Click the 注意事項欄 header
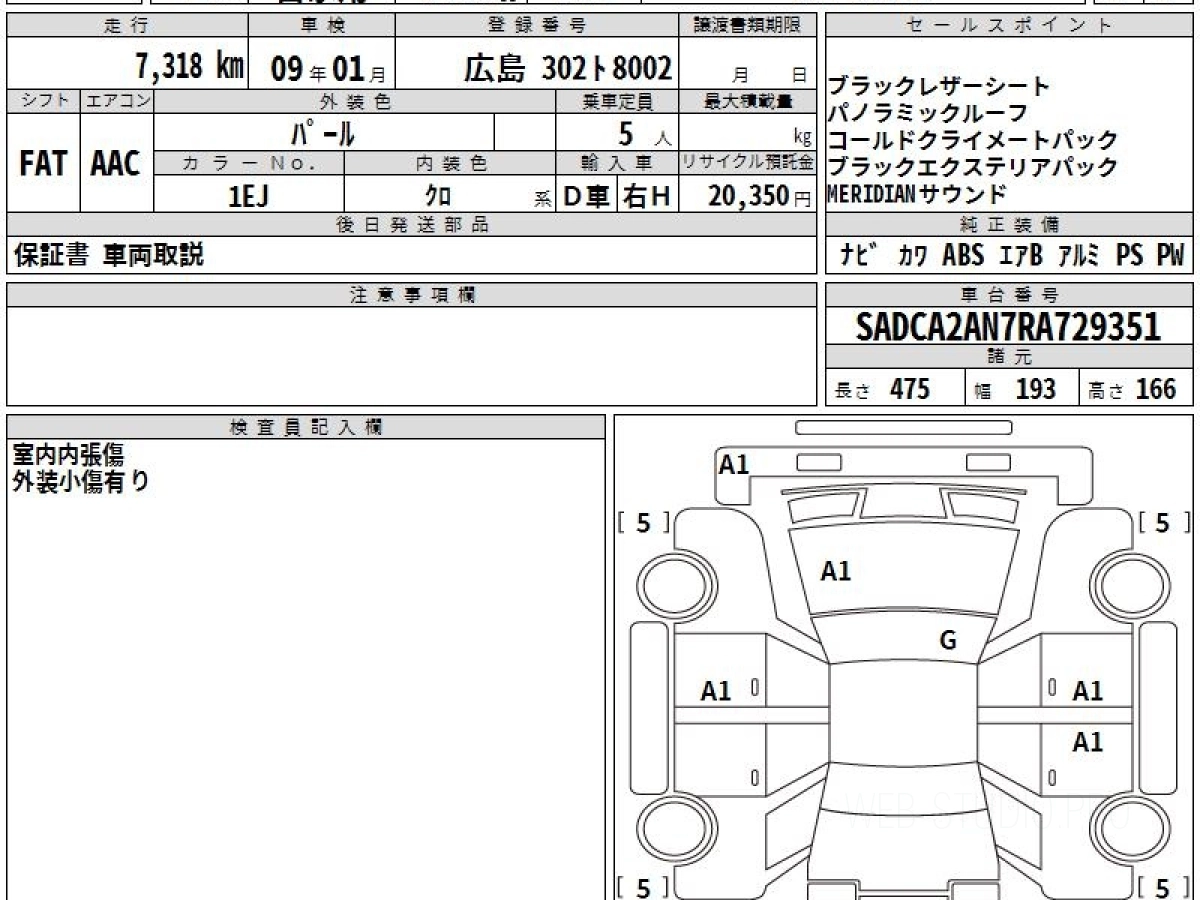 pyautogui.click(x=412, y=294)
